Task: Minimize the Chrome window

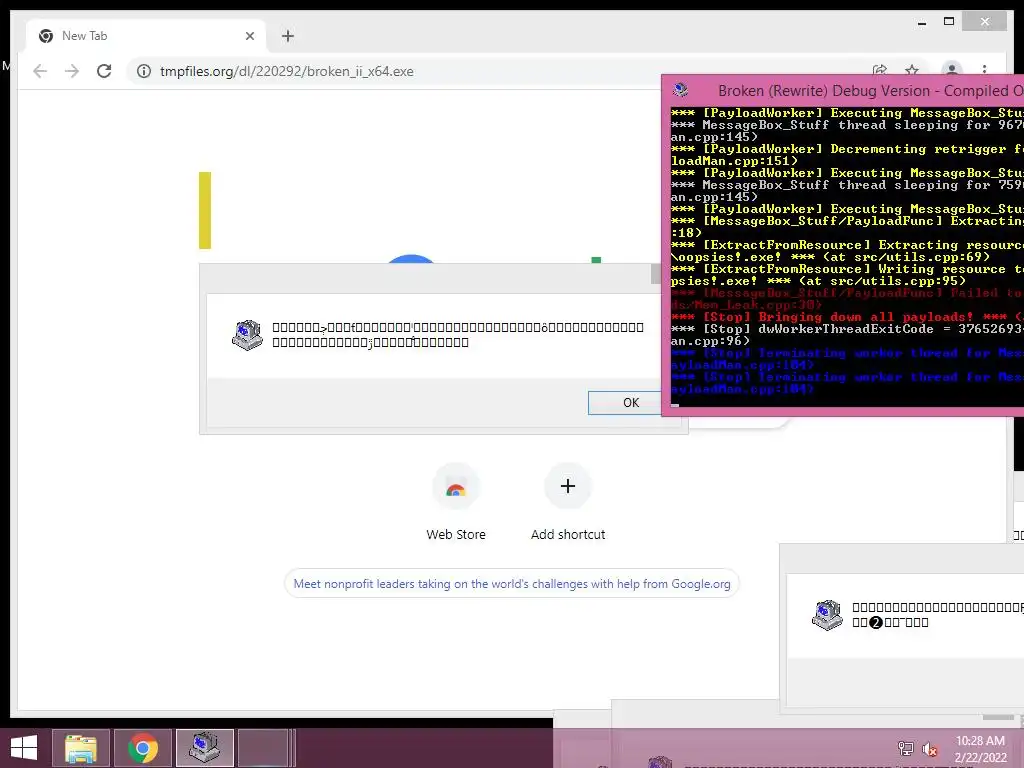Action: (x=922, y=22)
